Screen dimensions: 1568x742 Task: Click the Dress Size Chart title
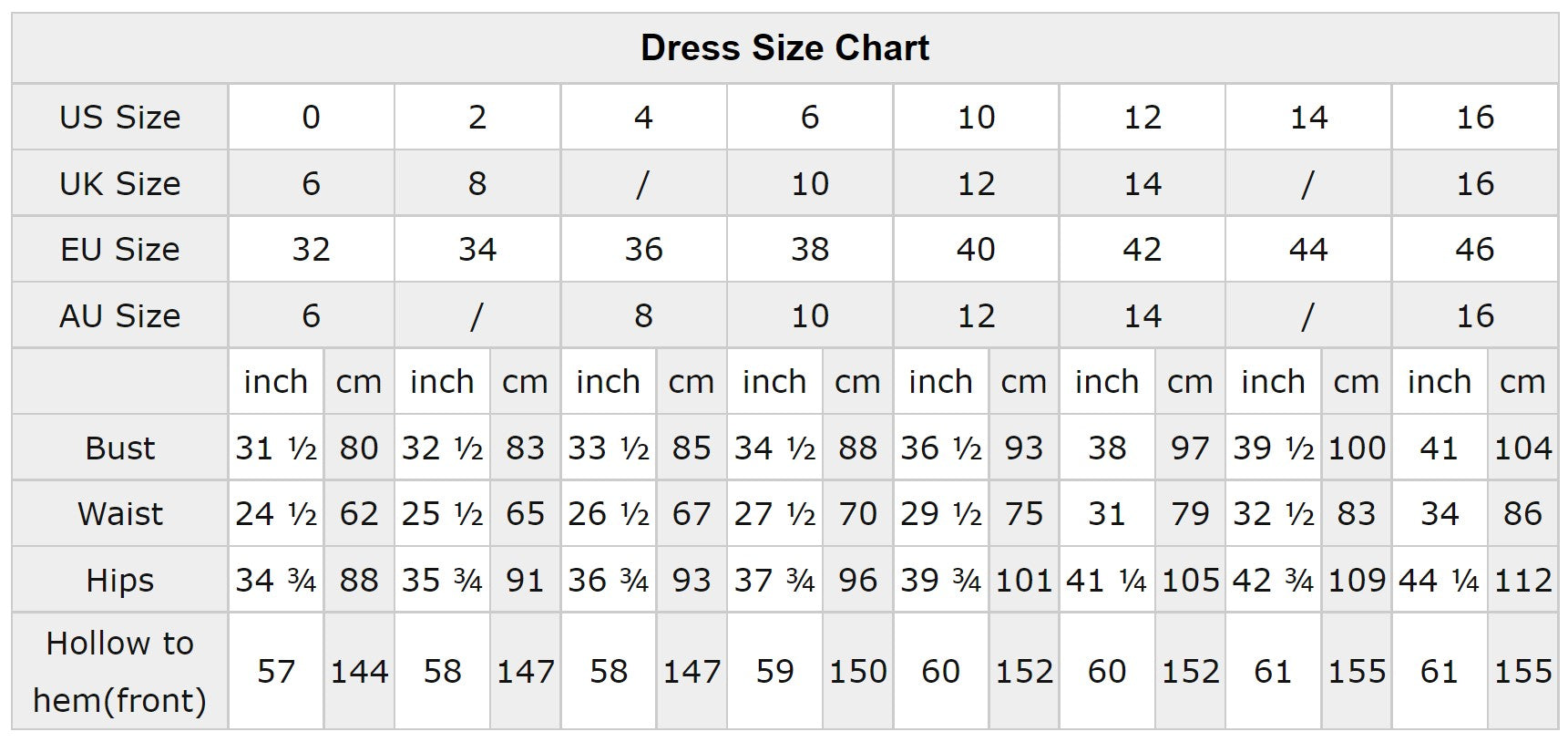[784, 48]
